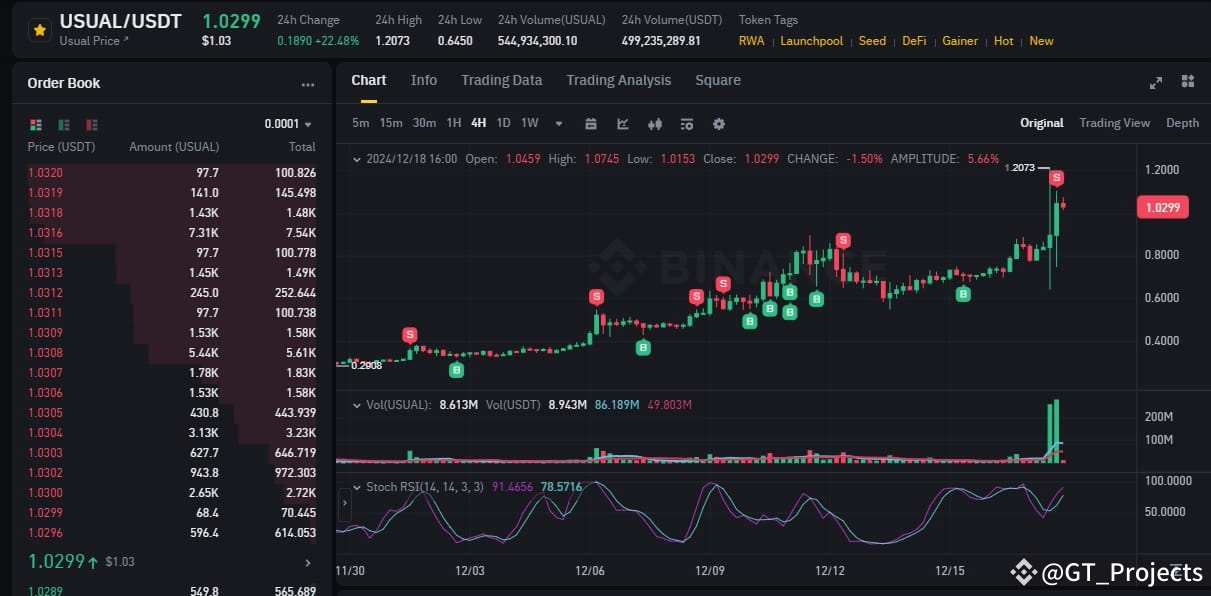Switch order book to buy orders only view

point(63,124)
